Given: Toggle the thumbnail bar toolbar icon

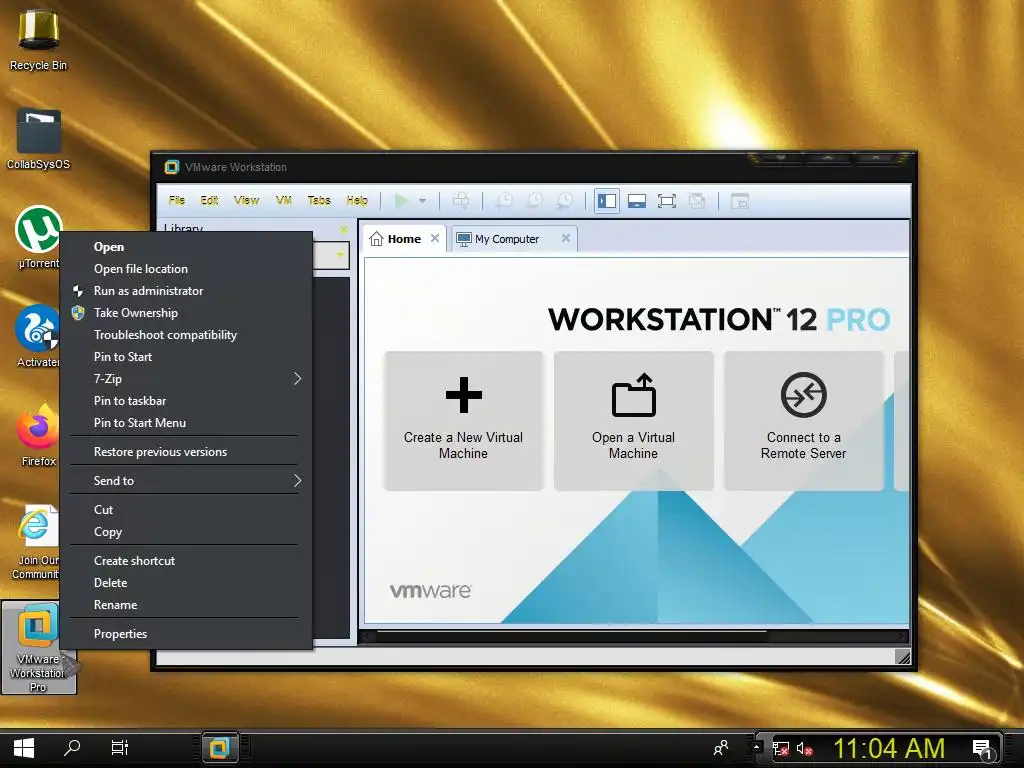Looking at the screenshot, I should [637, 200].
